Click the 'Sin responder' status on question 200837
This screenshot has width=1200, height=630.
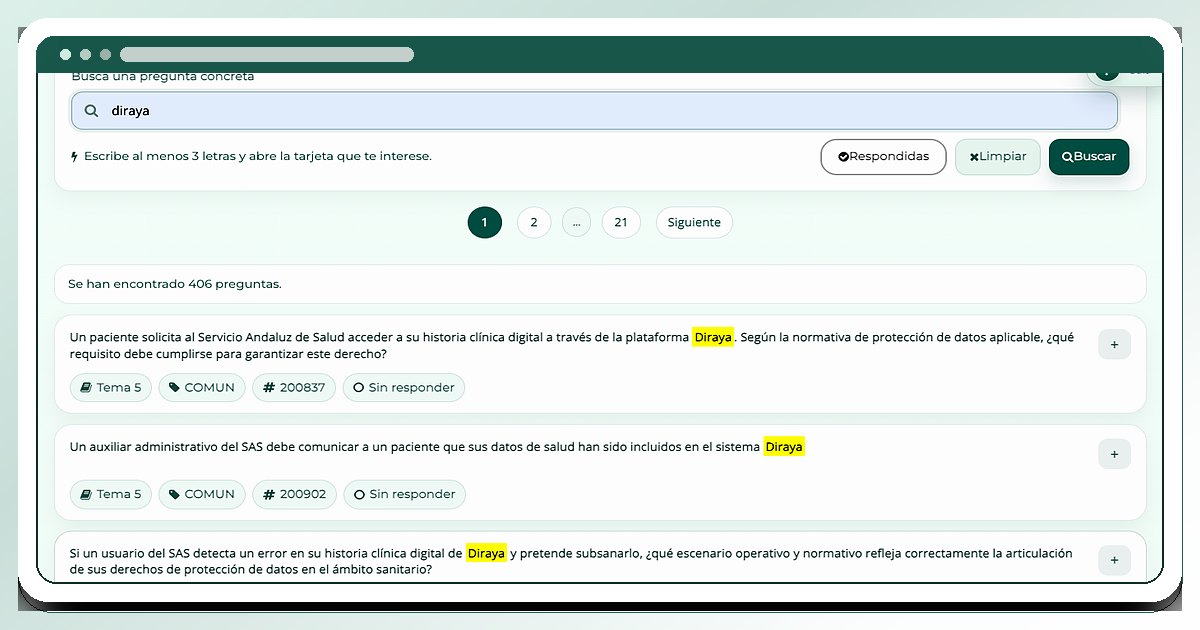pyautogui.click(x=404, y=388)
